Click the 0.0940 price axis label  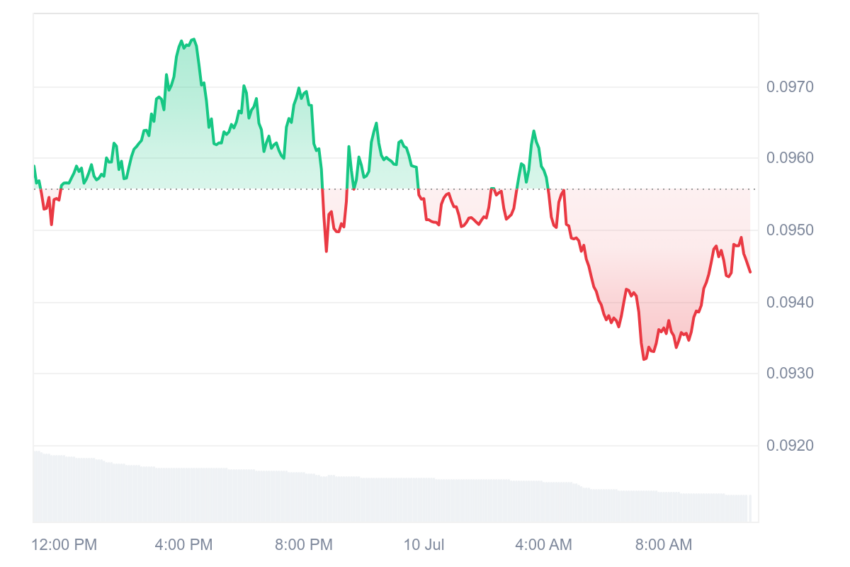(x=790, y=302)
